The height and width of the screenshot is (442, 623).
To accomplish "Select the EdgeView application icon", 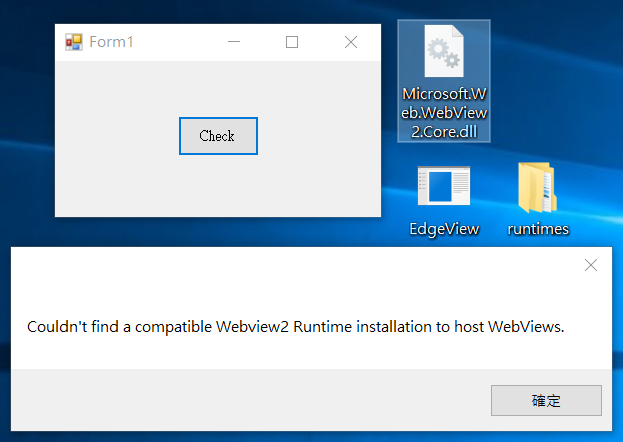I will (444, 186).
